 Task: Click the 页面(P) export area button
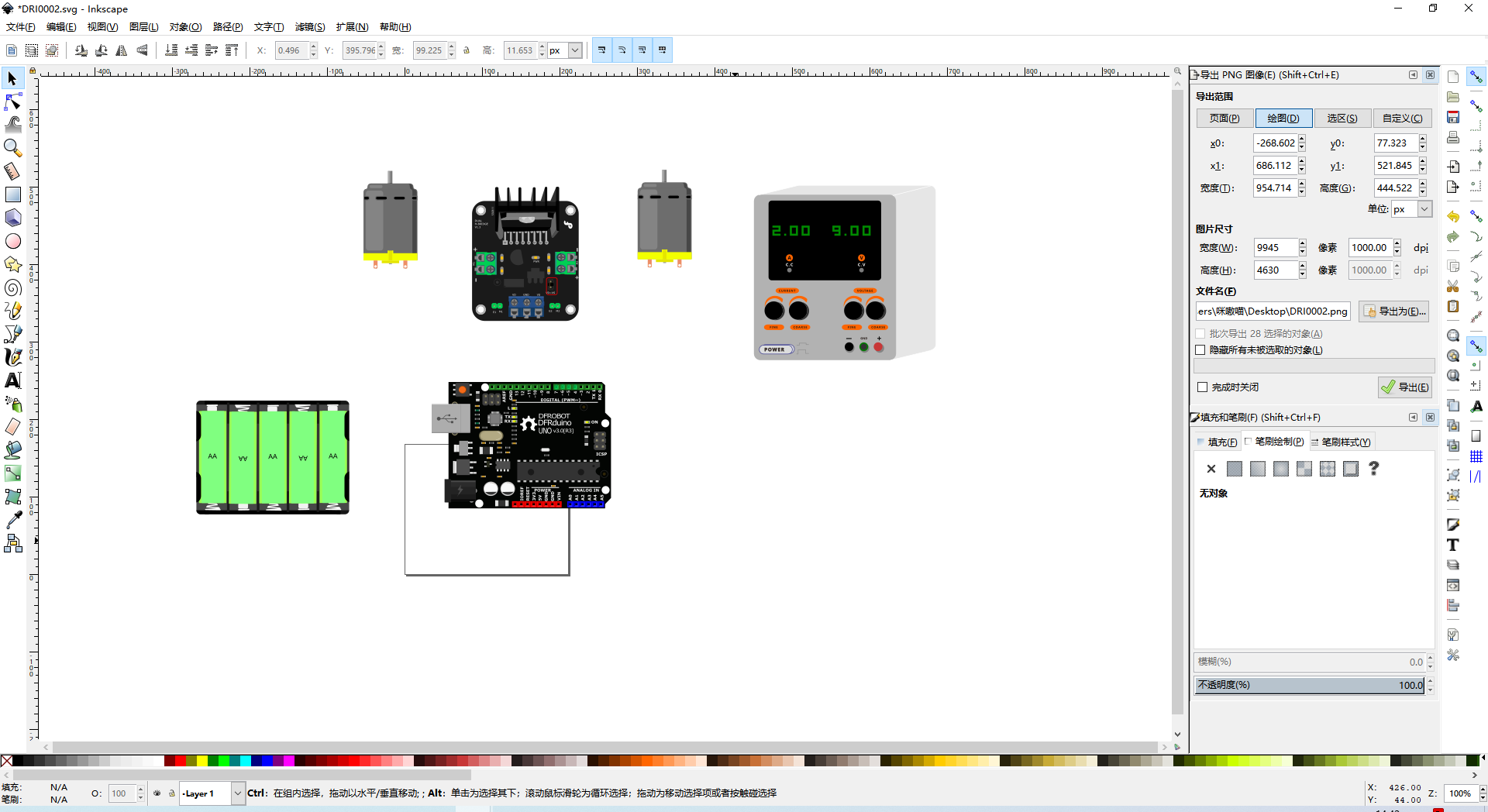(x=1224, y=119)
